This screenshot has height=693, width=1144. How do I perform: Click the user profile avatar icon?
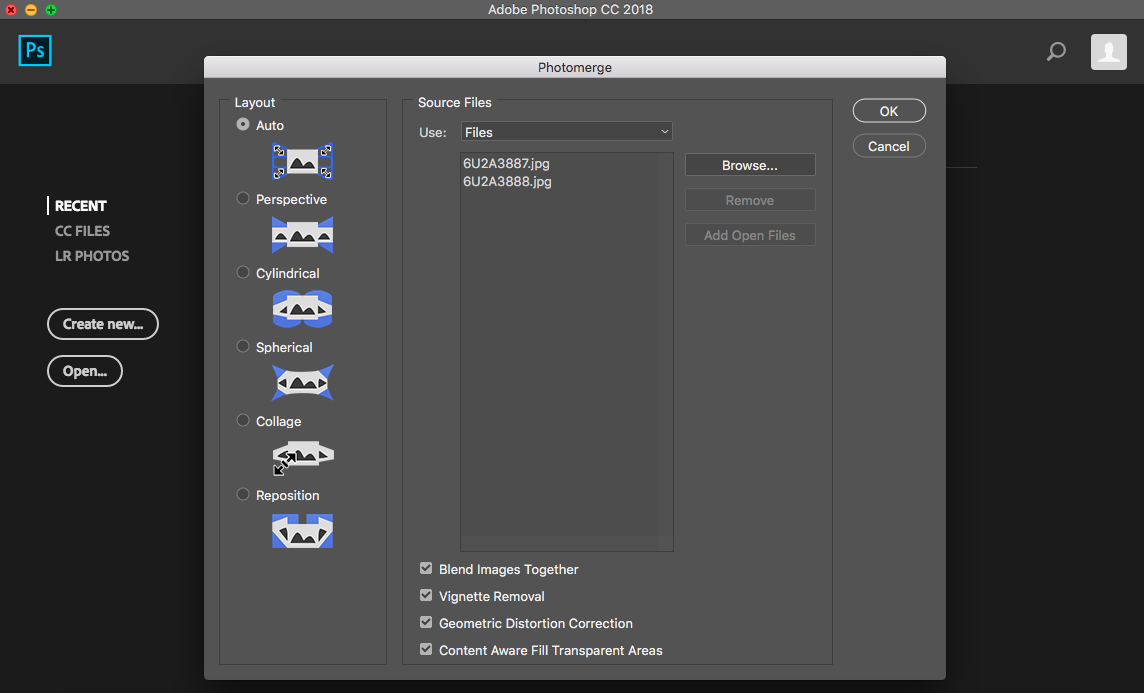click(1108, 52)
